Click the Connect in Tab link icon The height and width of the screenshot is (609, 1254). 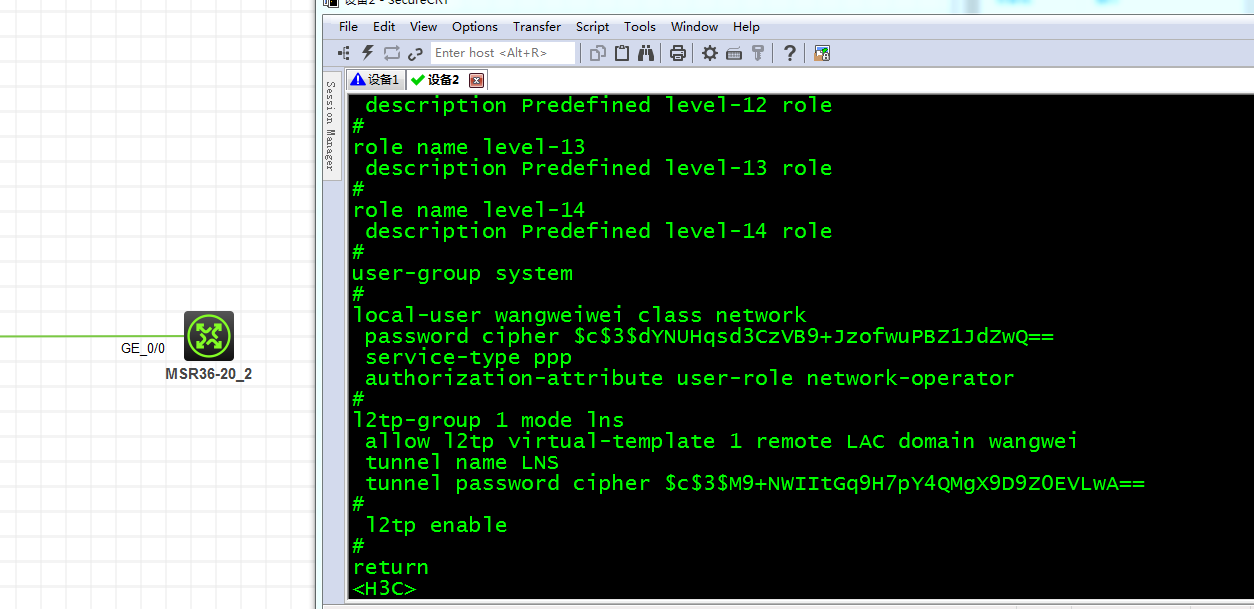(415, 53)
